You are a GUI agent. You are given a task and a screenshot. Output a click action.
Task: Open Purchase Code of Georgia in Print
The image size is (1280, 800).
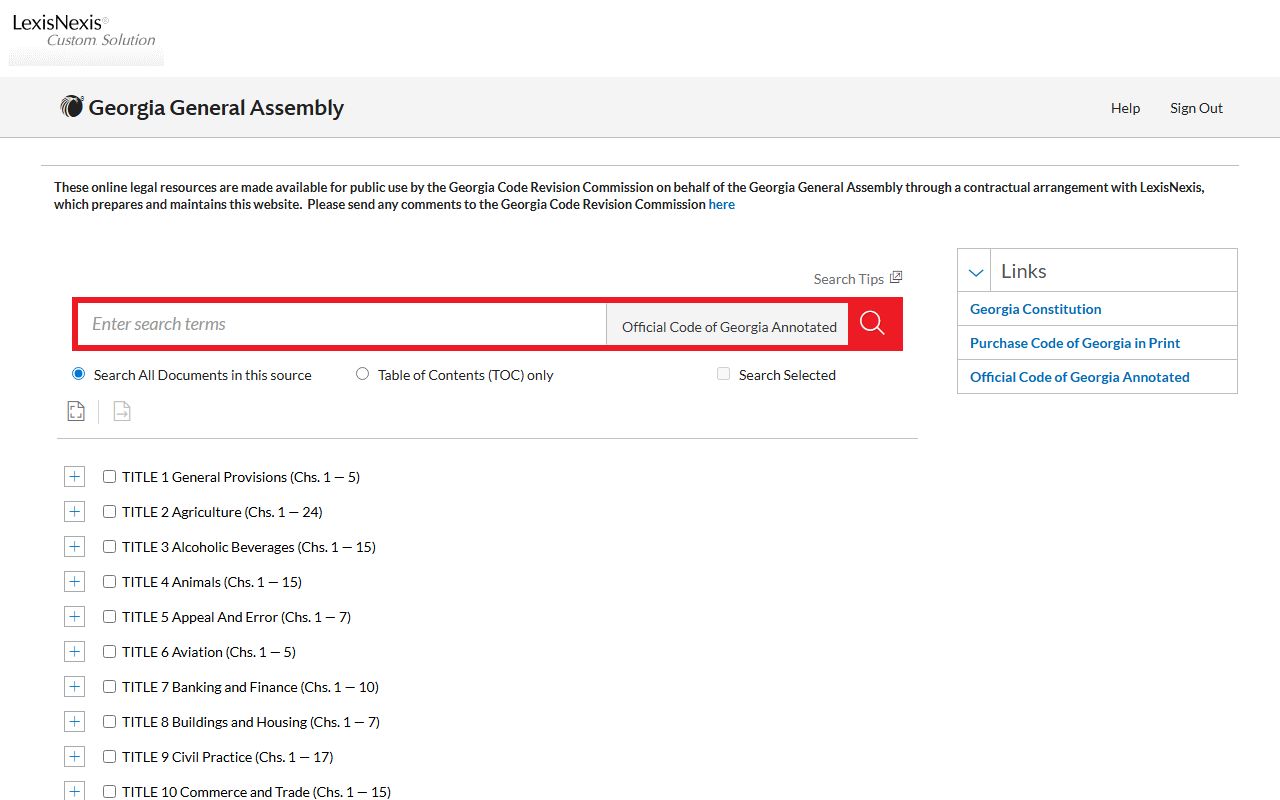(1074, 343)
